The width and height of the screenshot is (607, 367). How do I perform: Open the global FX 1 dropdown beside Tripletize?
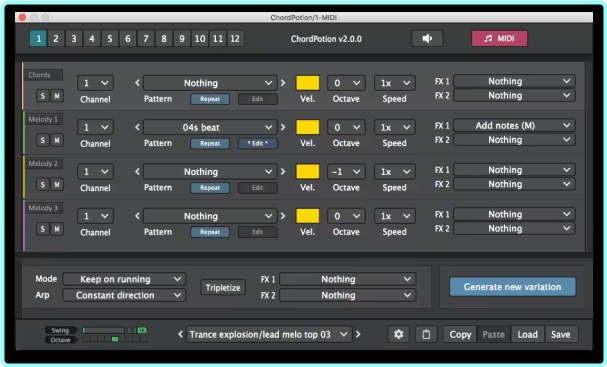pyautogui.click(x=348, y=279)
